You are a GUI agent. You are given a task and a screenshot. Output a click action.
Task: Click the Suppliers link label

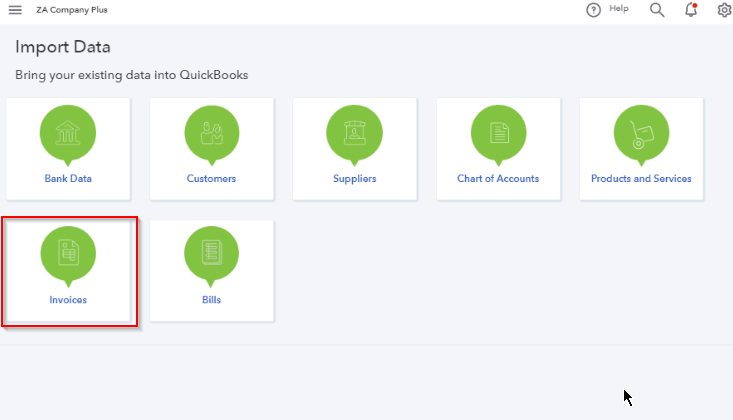coord(354,179)
